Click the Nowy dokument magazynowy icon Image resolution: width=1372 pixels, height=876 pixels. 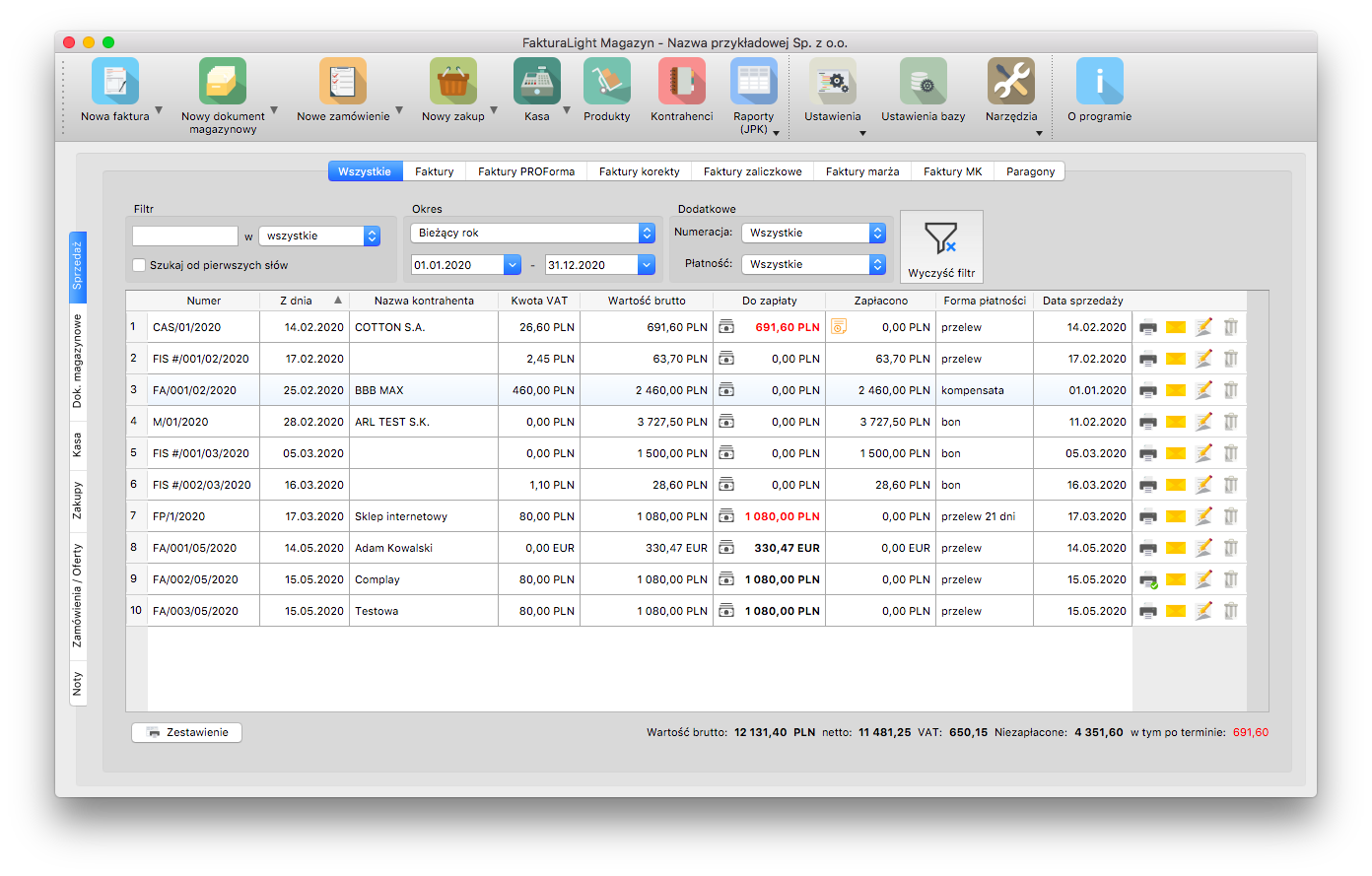coord(223,81)
